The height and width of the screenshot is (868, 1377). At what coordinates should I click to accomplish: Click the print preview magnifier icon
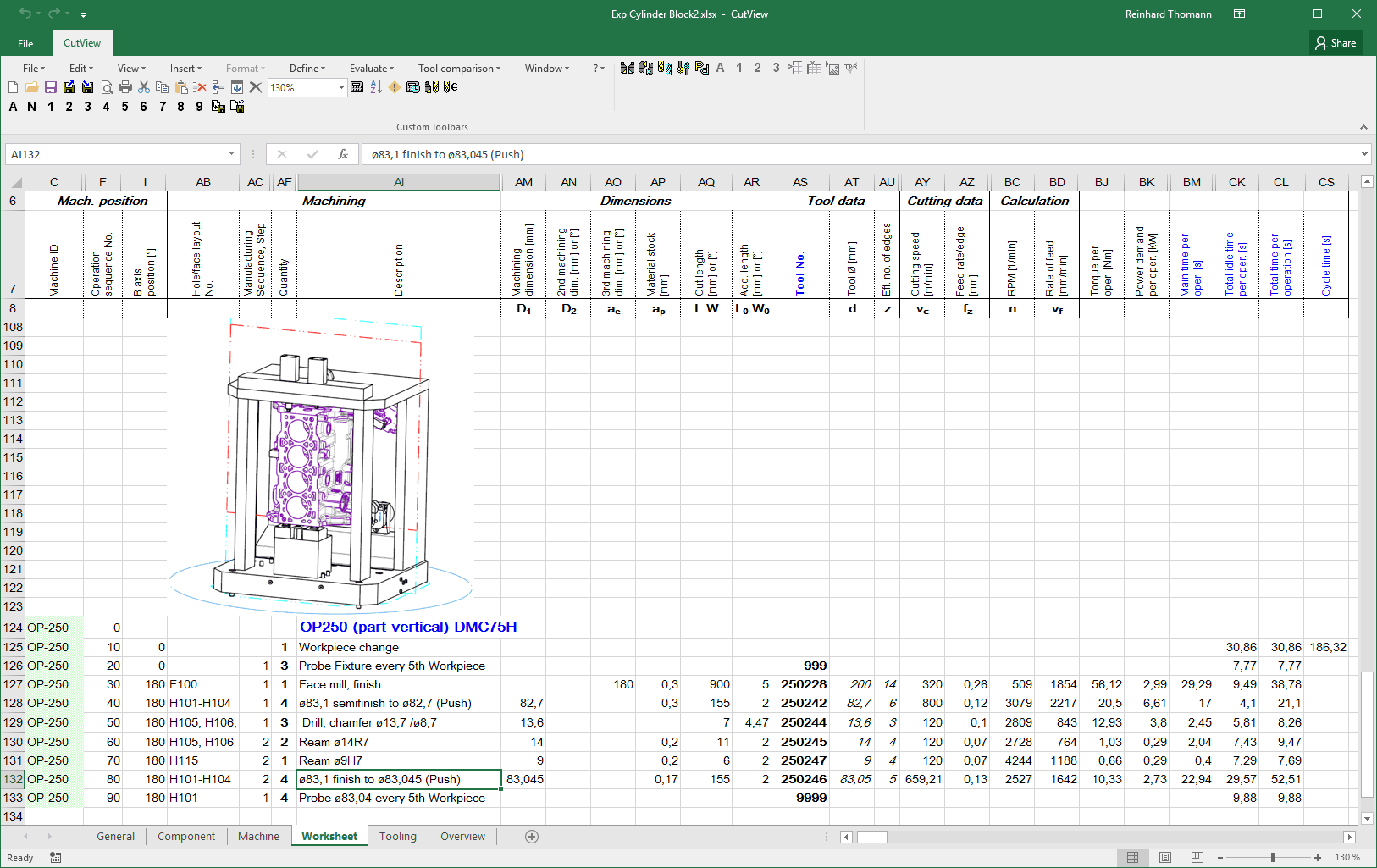click(107, 87)
